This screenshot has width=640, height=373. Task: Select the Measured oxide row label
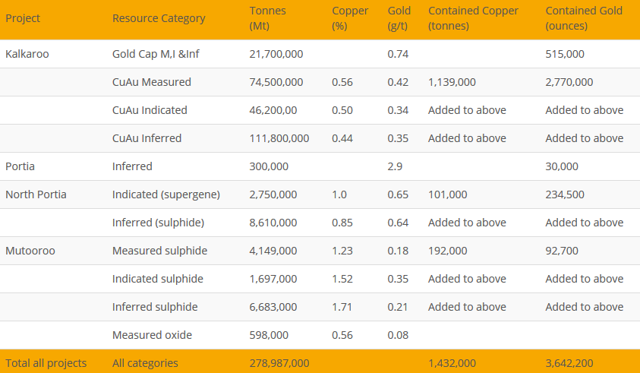(152, 335)
